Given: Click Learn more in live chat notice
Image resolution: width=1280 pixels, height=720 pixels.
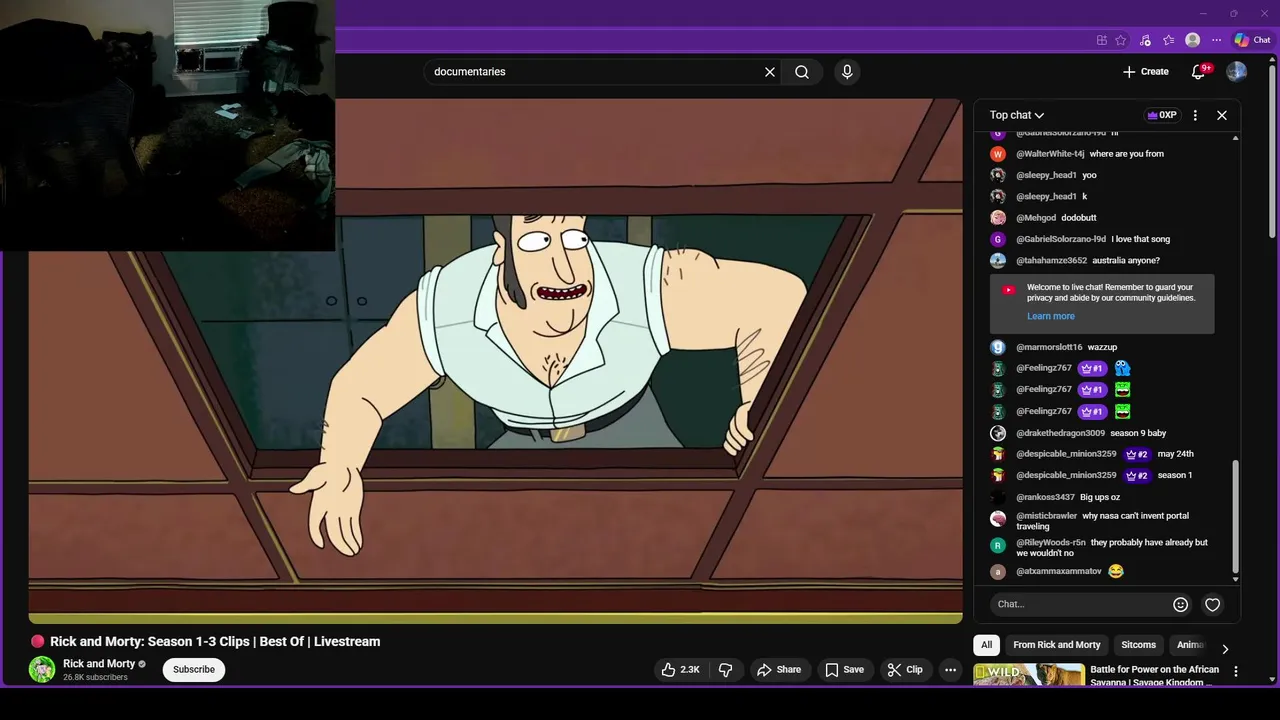Looking at the screenshot, I should pyautogui.click(x=1051, y=316).
